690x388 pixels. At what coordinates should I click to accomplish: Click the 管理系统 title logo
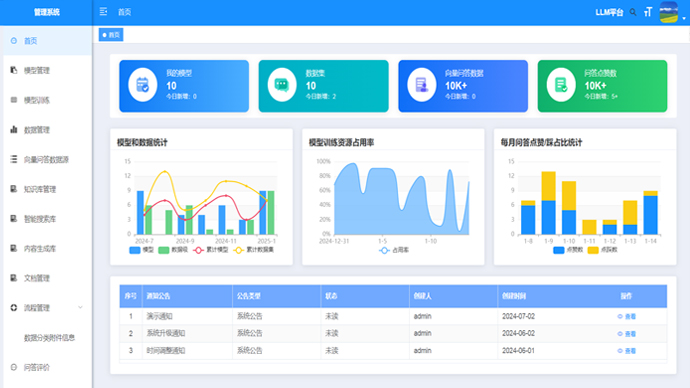[47, 12]
